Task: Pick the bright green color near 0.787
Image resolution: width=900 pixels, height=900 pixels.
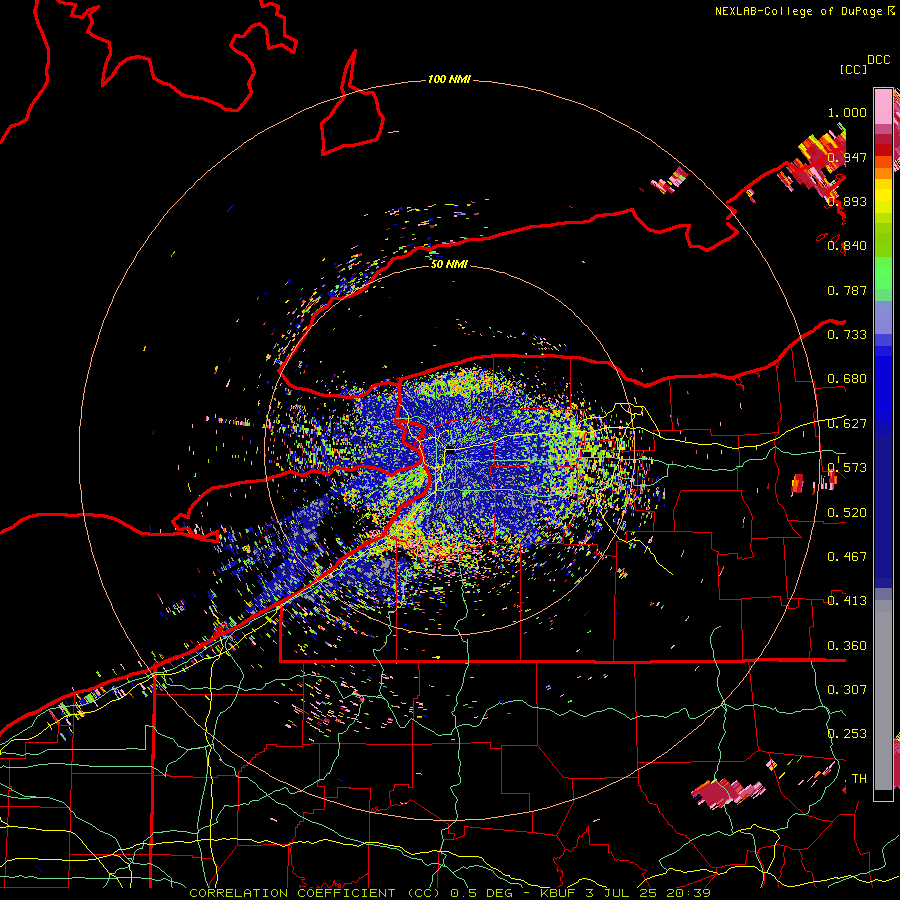Action: tap(883, 276)
